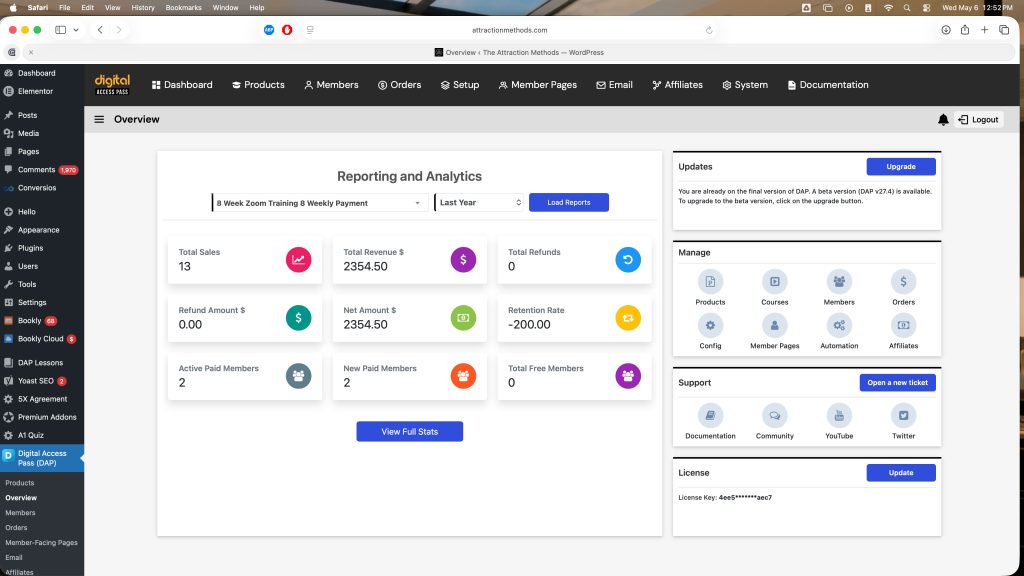Expand the product selection dropdown

click(x=320, y=202)
